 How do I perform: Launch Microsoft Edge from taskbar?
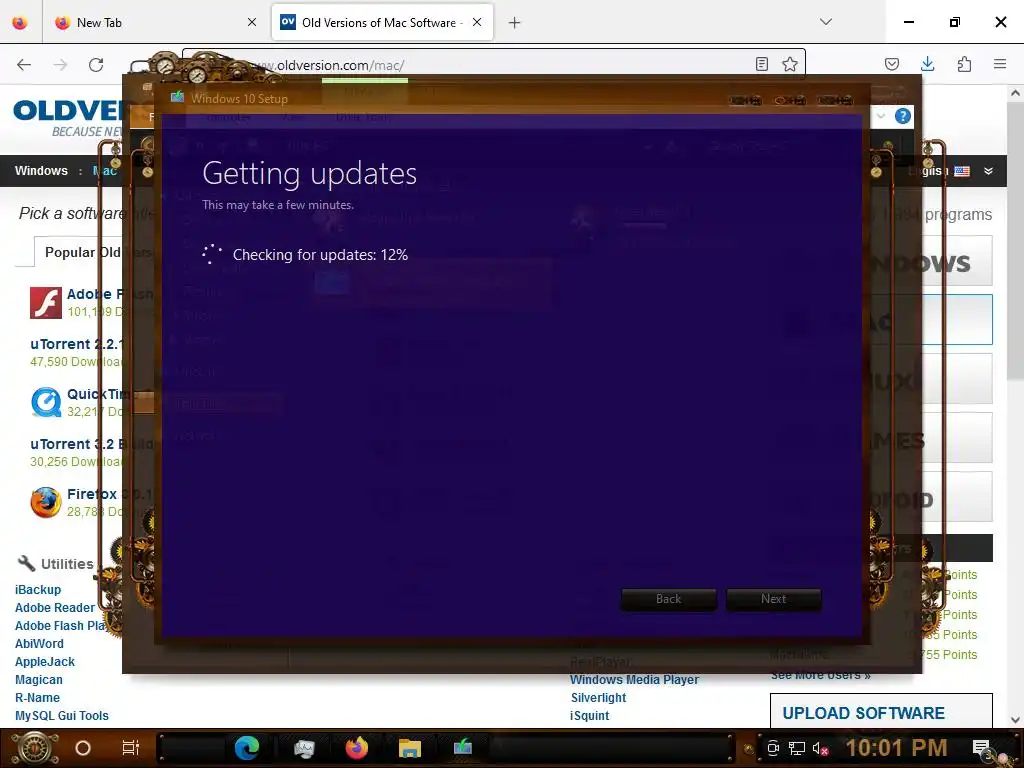[x=247, y=748]
